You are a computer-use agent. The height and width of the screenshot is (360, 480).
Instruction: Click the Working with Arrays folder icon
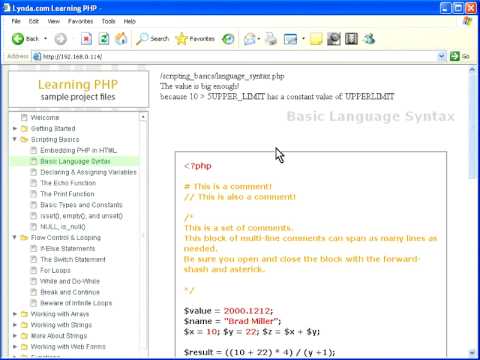tap(24, 314)
